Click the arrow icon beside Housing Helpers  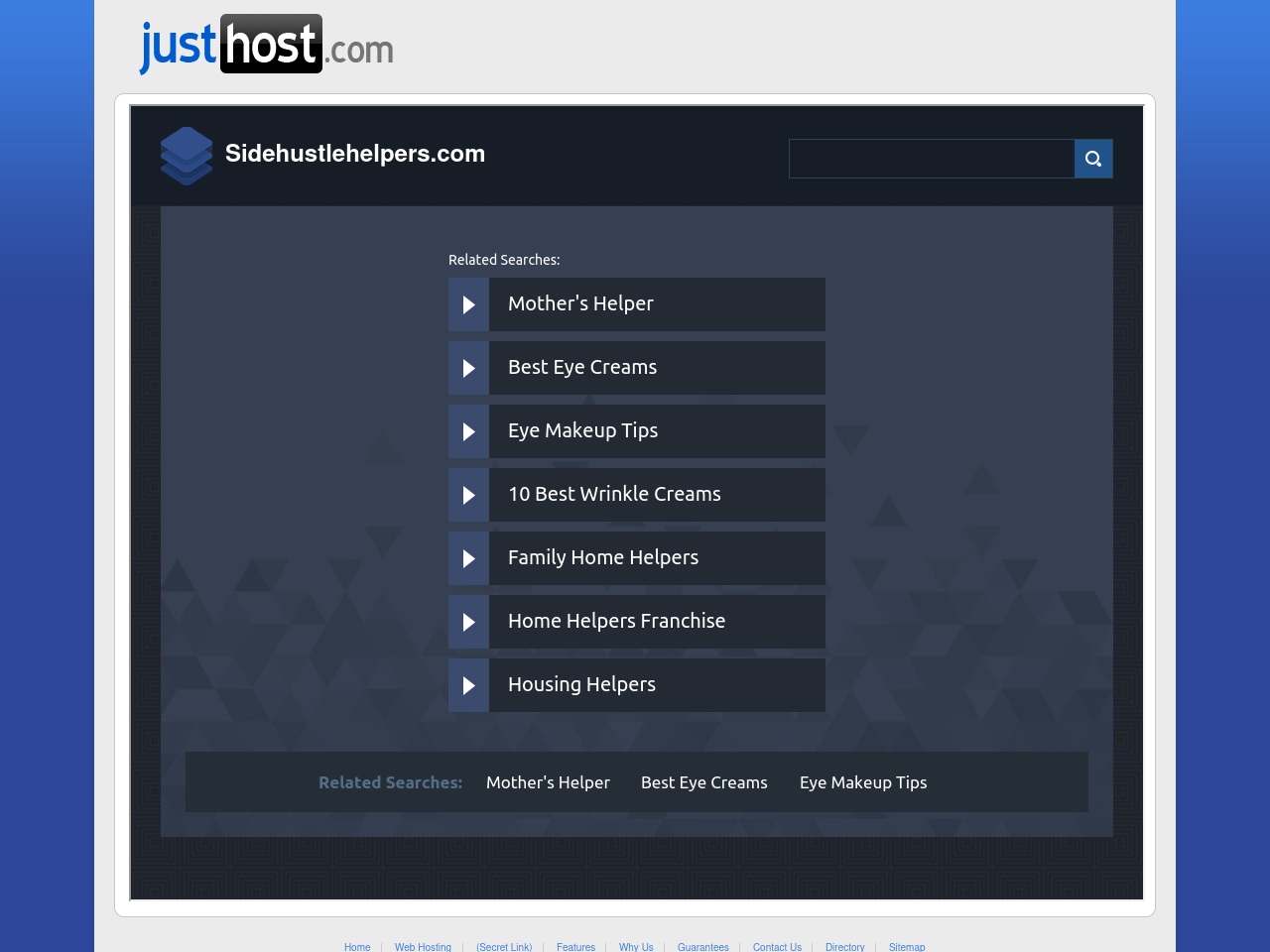(x=468, y=685)
